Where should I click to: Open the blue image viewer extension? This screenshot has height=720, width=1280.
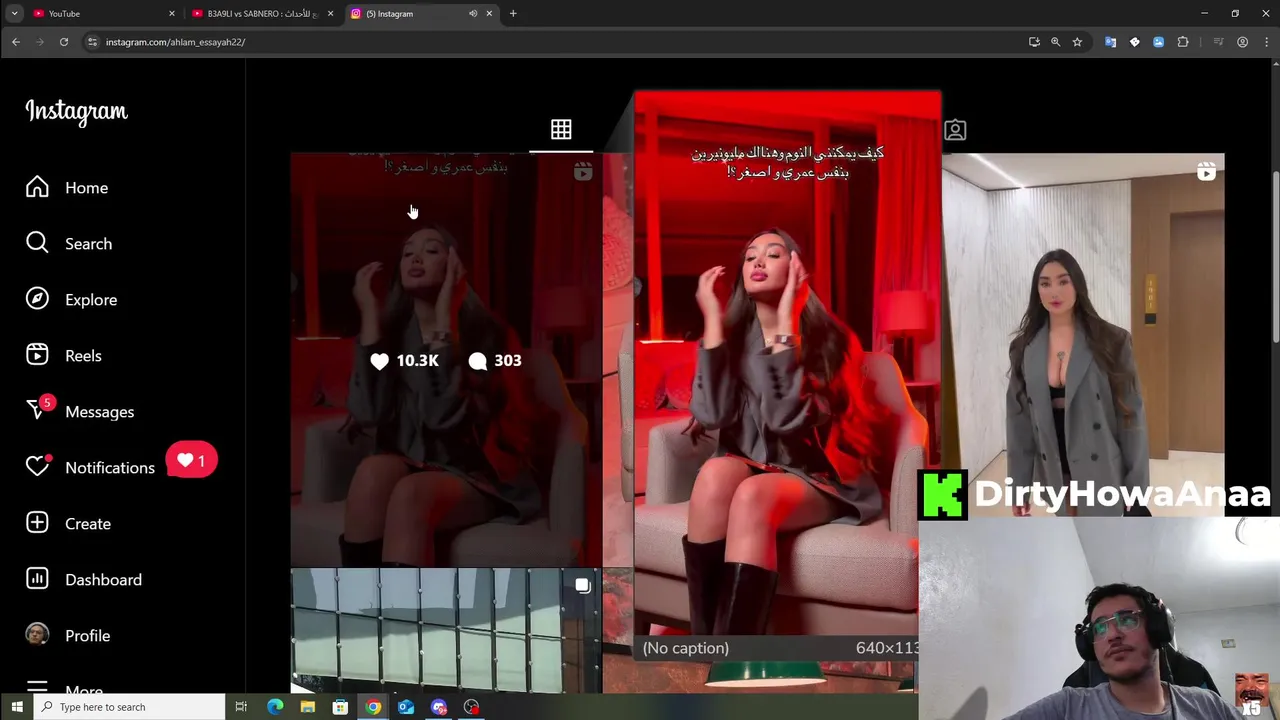click(x=1158, y=42)
